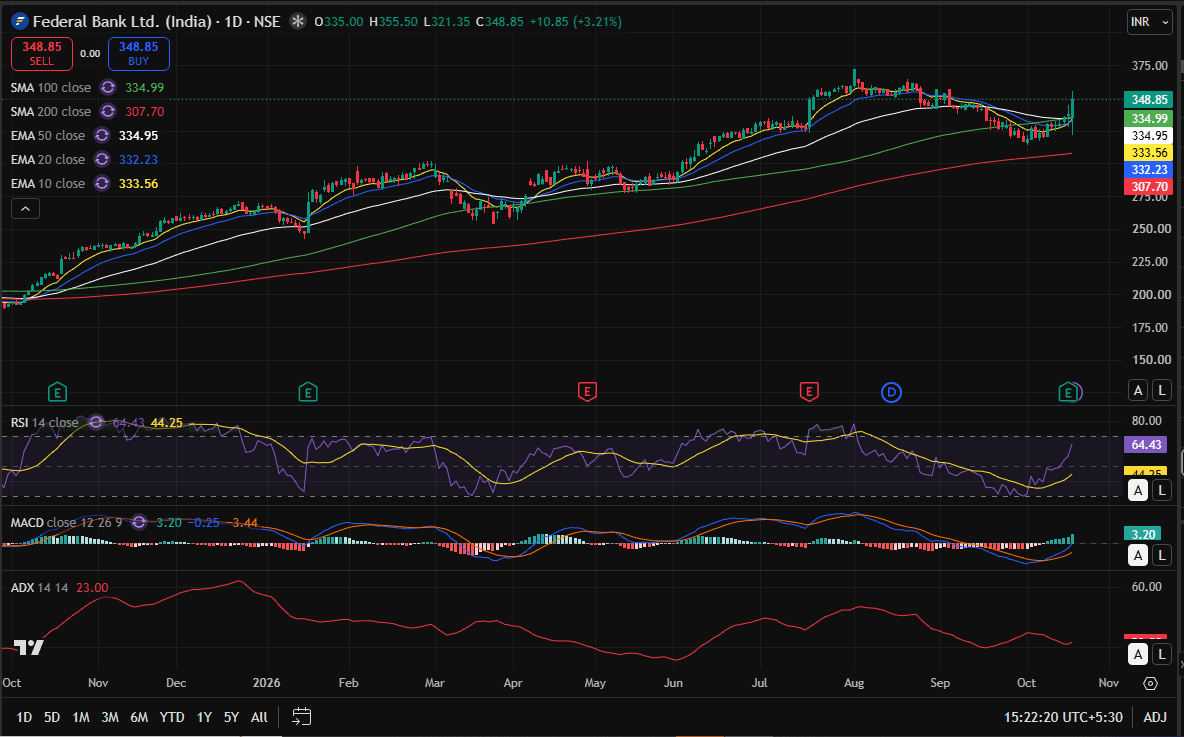The height and width of the screenshot is (737, 1184).
Task: Toggle auto scale A on main price pane
Action: point(1138,390)
